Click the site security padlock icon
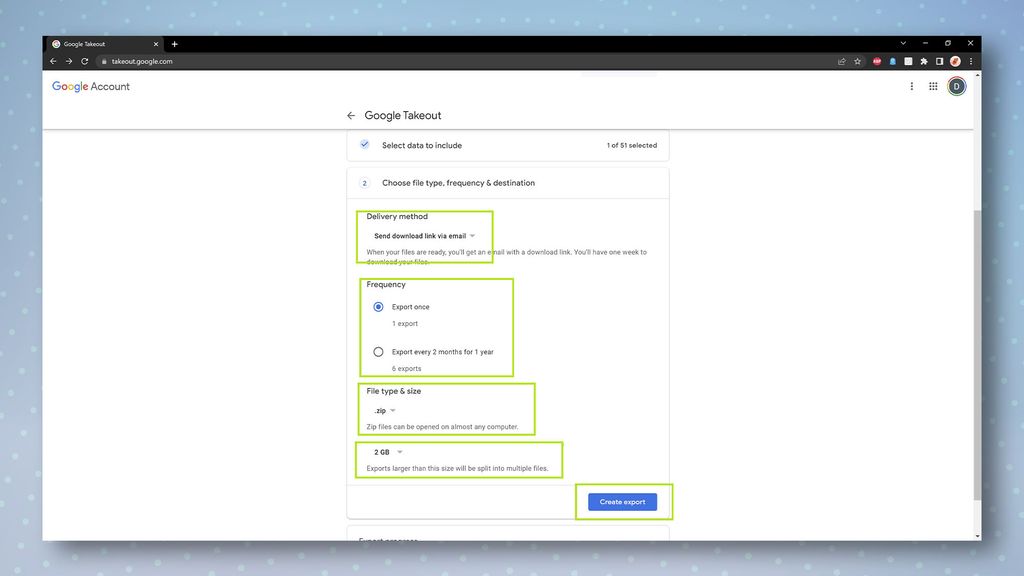This screenshot has width=1024, height=576. click(x=103, y=61)
